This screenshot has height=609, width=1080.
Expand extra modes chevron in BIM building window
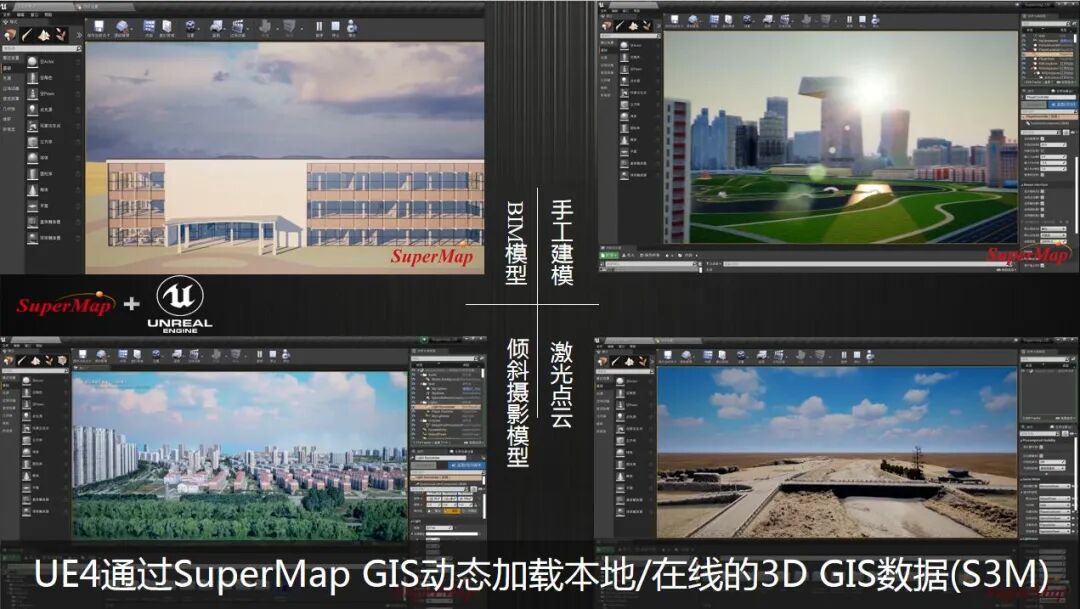tap(79, 35)
